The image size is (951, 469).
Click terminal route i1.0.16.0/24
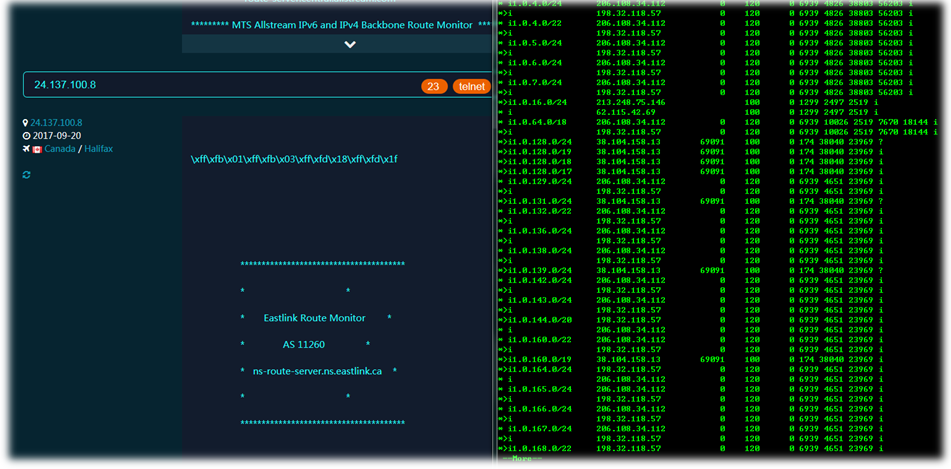pyautogui.click(x=537, y=103)
